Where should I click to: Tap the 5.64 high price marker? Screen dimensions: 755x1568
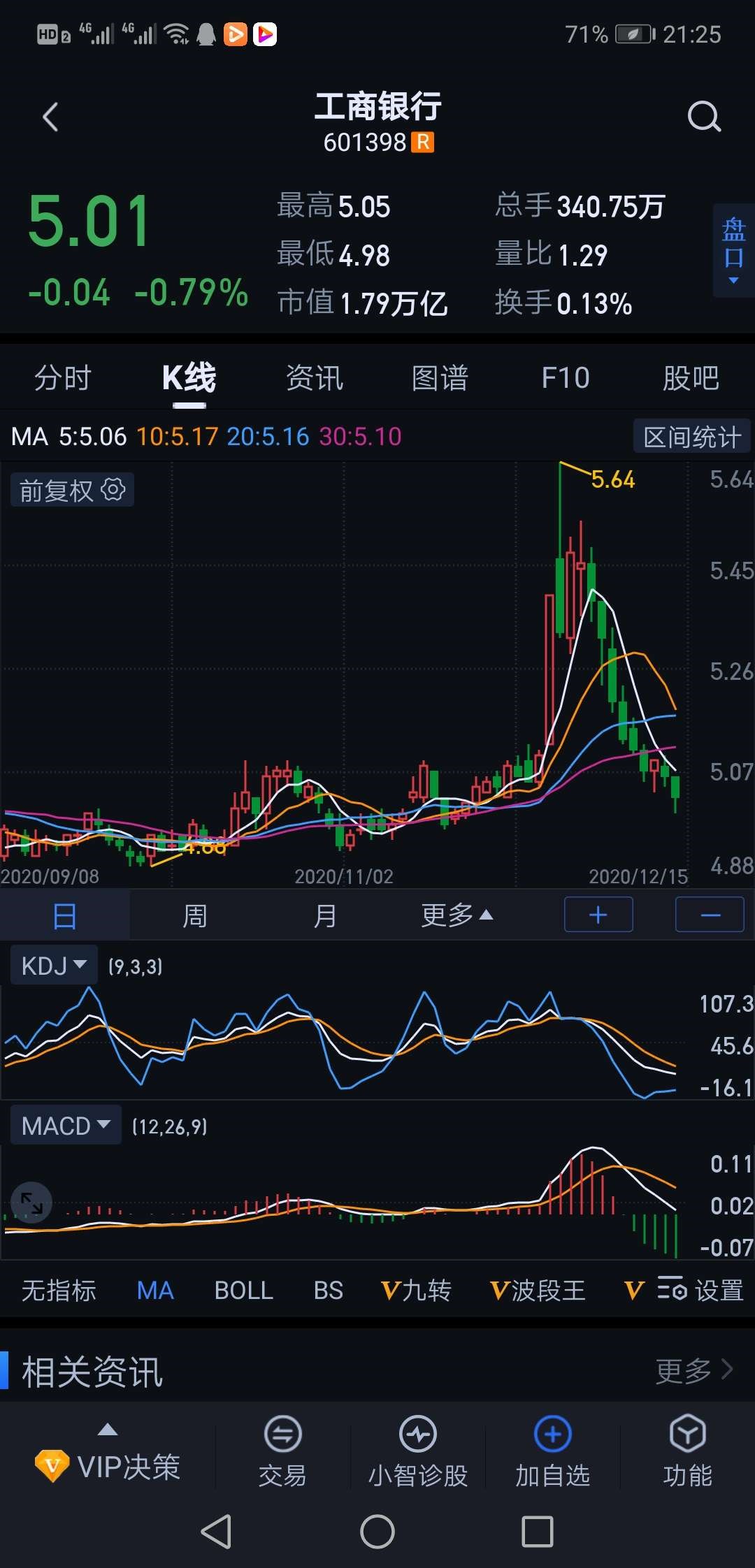pos(613,479)
